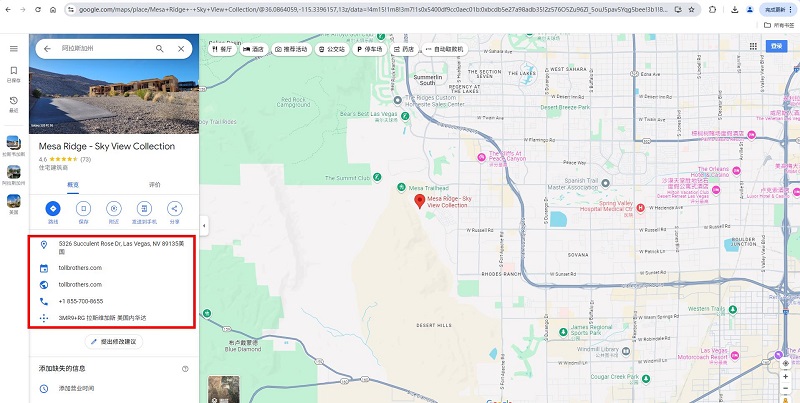Click the browser reload icon
Screen dimensions: 800x403
(x=38, y=9)
